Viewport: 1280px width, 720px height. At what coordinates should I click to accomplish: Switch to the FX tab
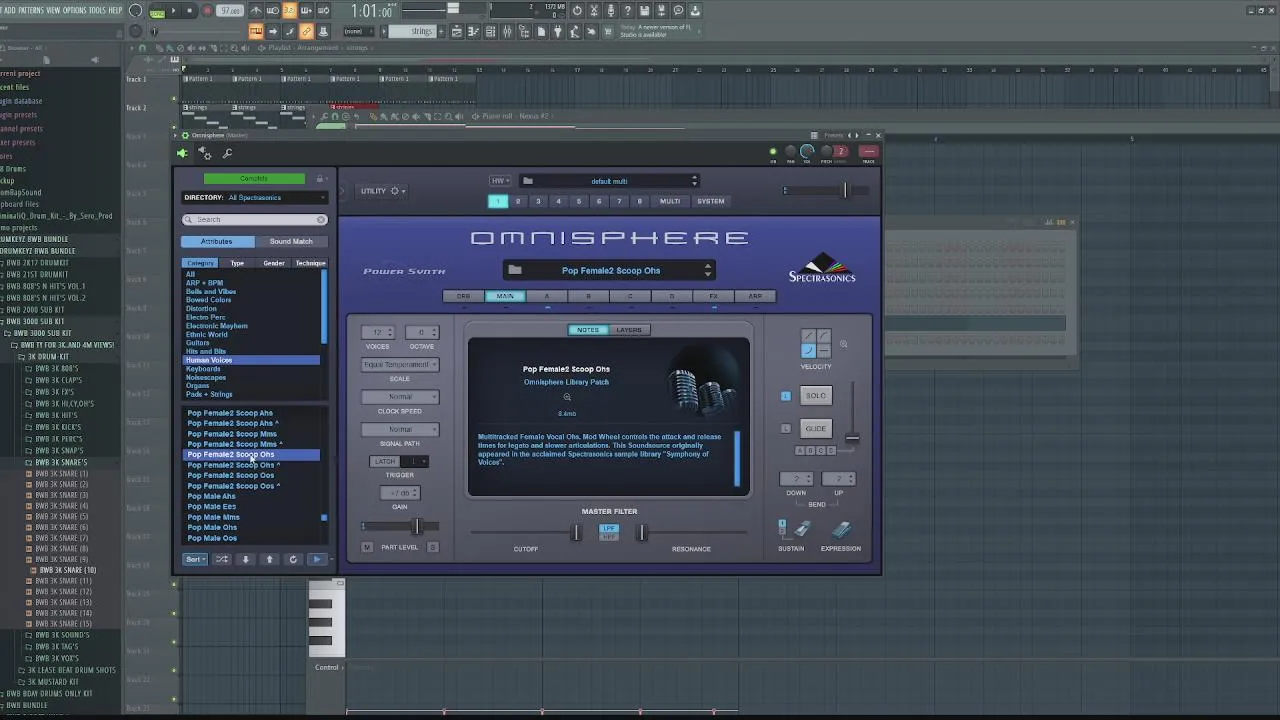(713, 296)
